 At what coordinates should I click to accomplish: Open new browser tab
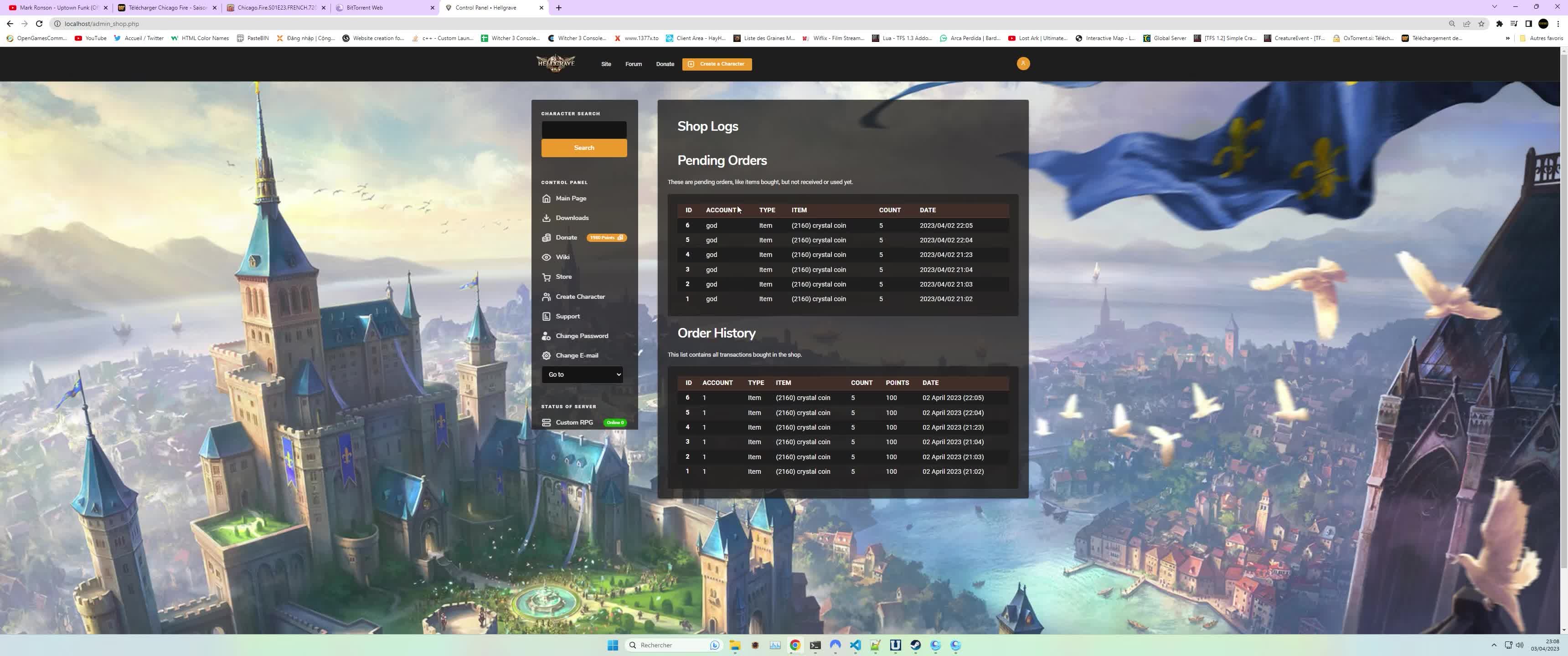coord(559,8)
